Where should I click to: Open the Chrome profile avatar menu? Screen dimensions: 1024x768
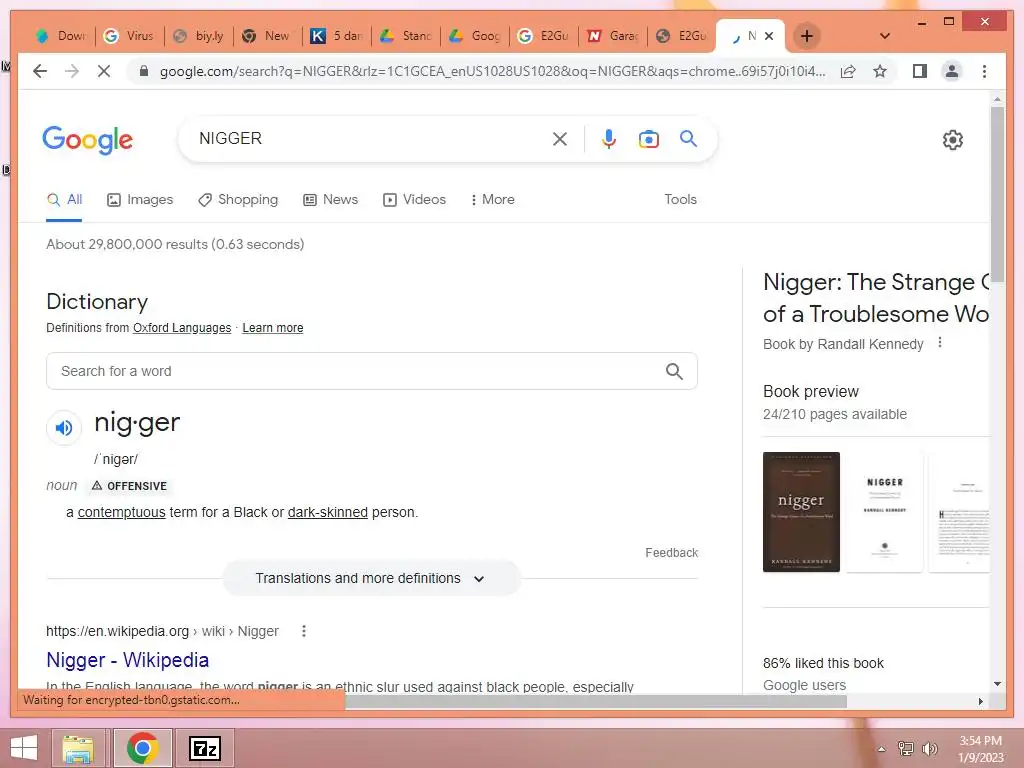[x=952, y=71]
